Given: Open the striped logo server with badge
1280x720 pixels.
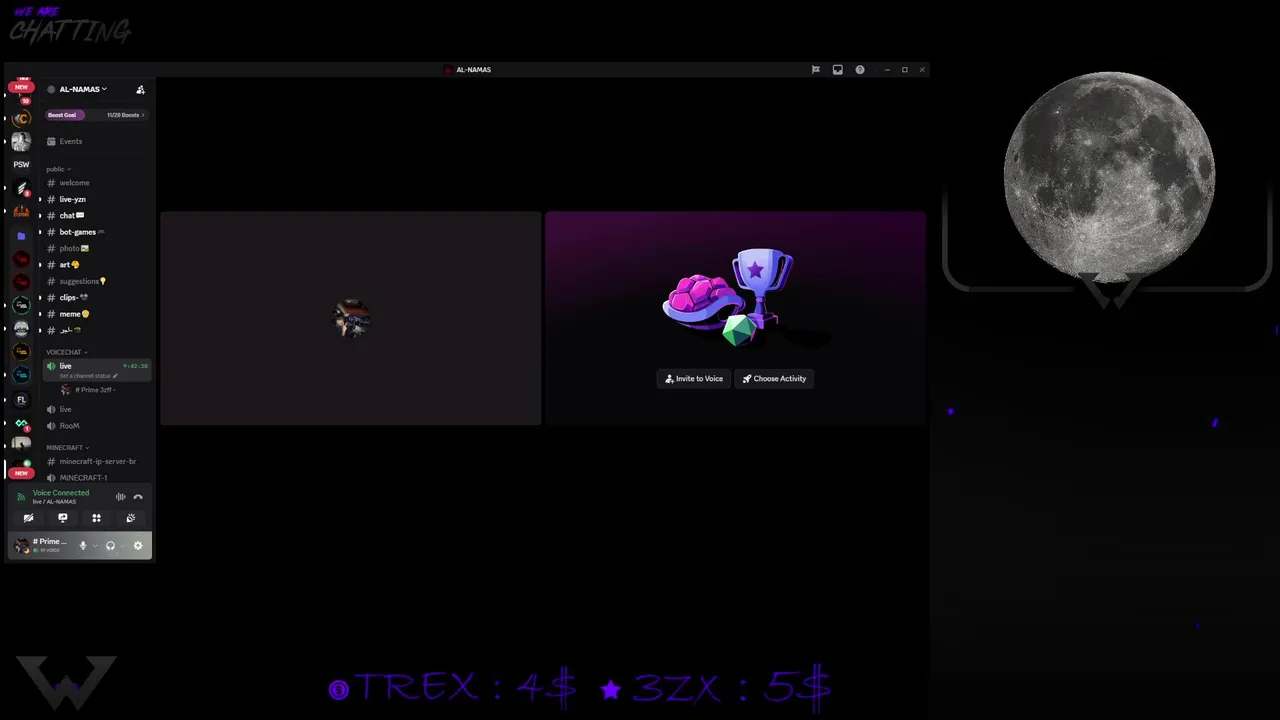Looking at the screenshot, I should click(21, 190).
